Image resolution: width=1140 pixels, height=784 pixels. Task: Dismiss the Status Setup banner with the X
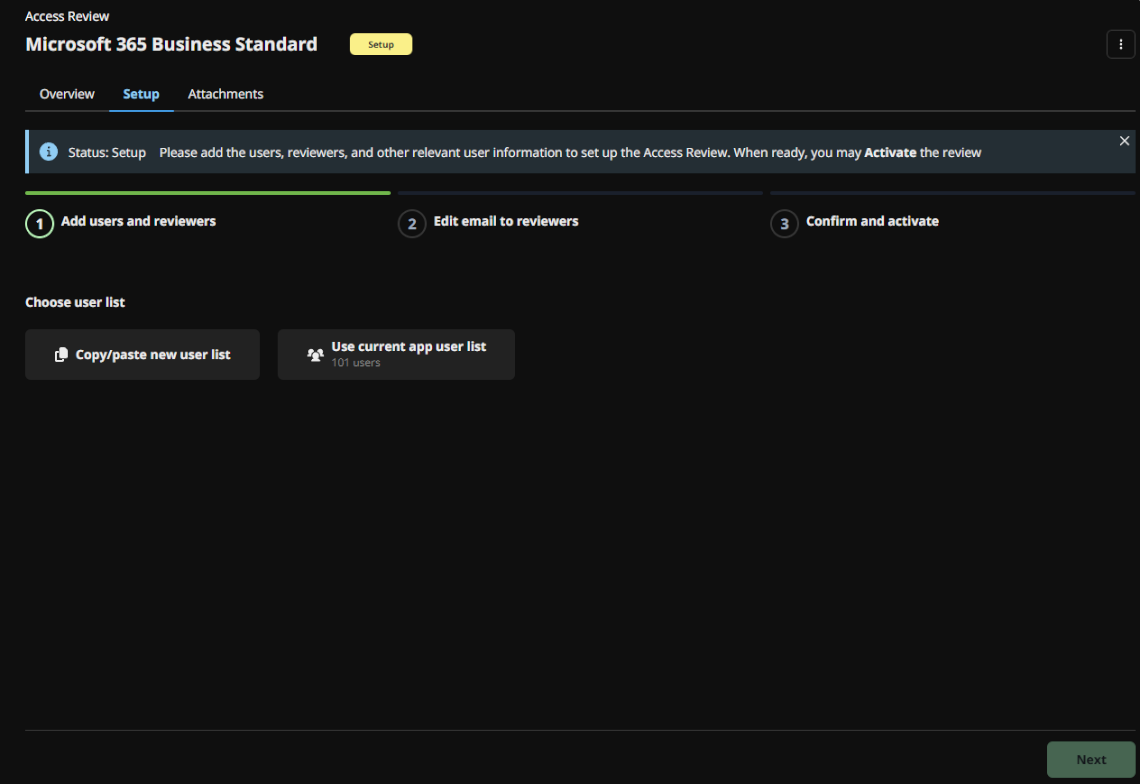(x=1124, y=140)
